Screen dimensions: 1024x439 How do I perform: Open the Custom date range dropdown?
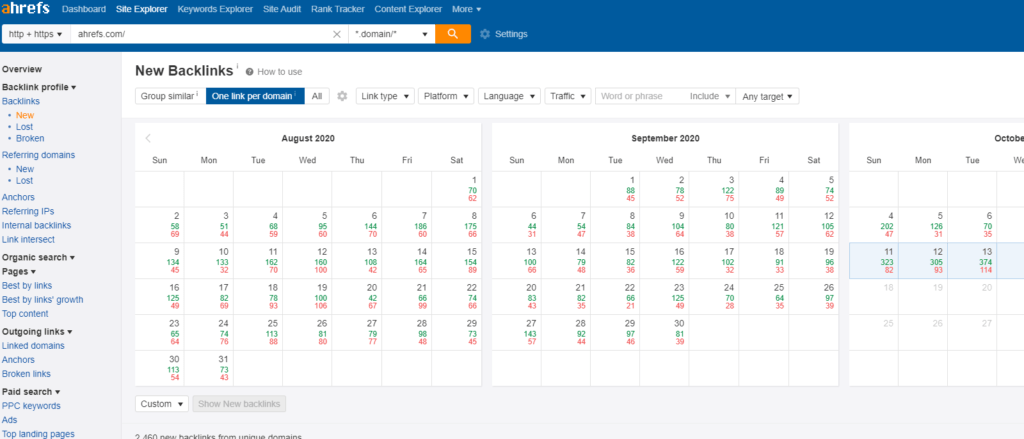point(162,404)
